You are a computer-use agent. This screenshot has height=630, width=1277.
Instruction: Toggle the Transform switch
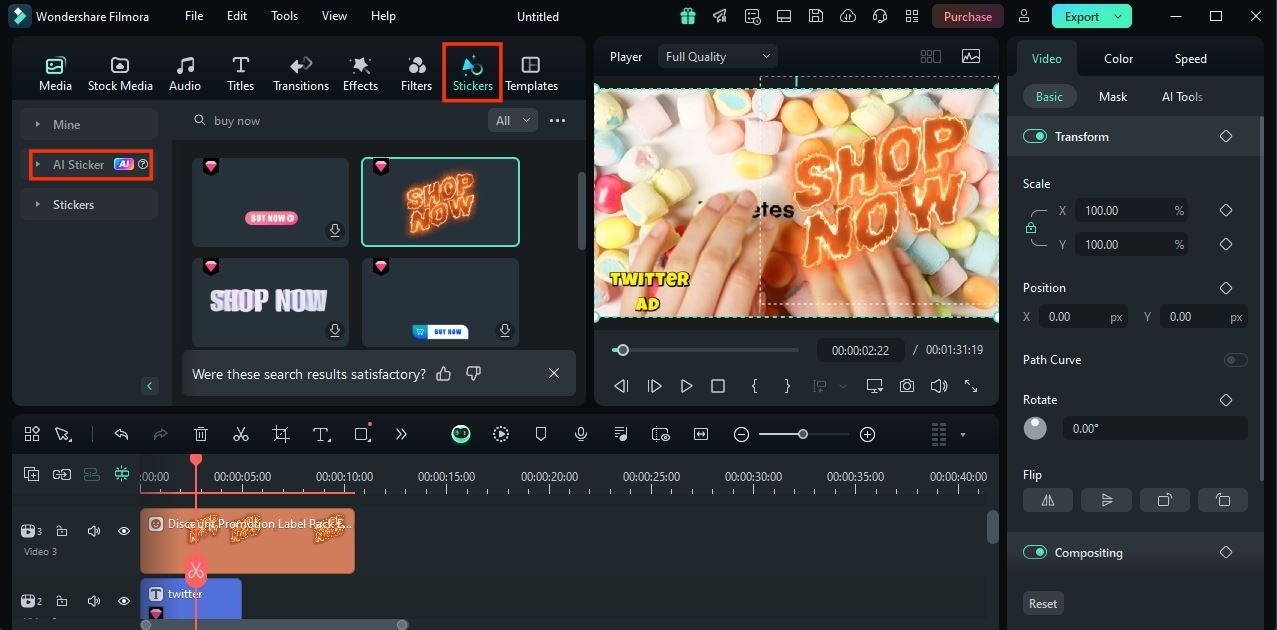coord(1035,136)
